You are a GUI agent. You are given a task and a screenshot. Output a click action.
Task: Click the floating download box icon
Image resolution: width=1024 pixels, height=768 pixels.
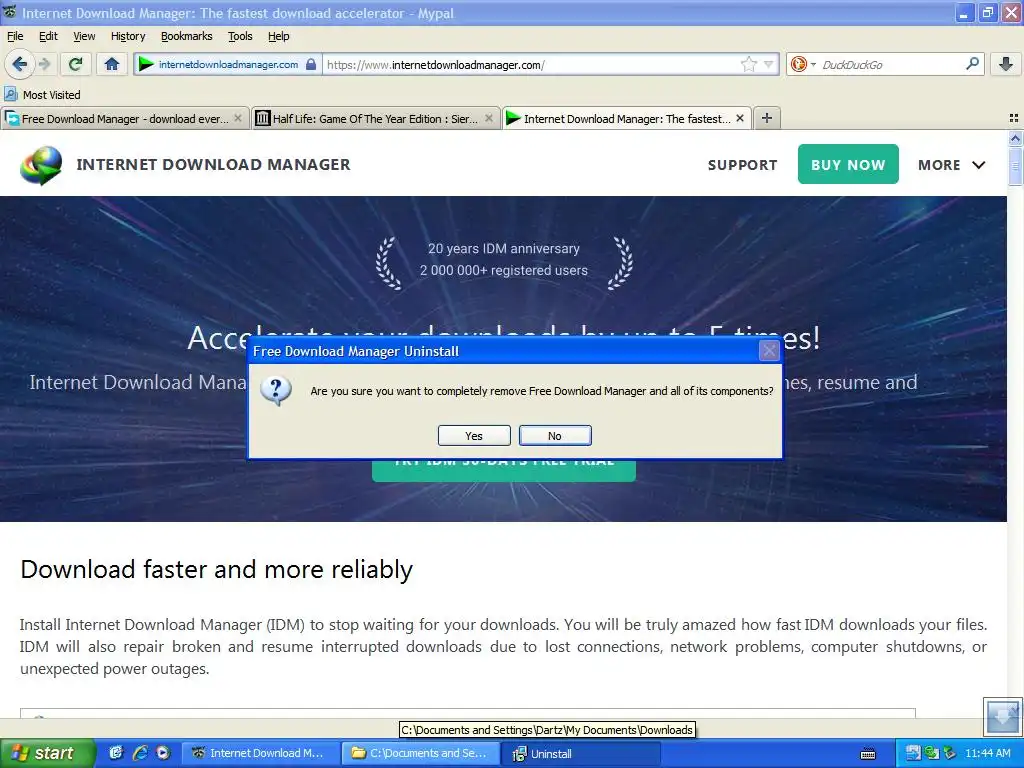(x=1002, y=716)
